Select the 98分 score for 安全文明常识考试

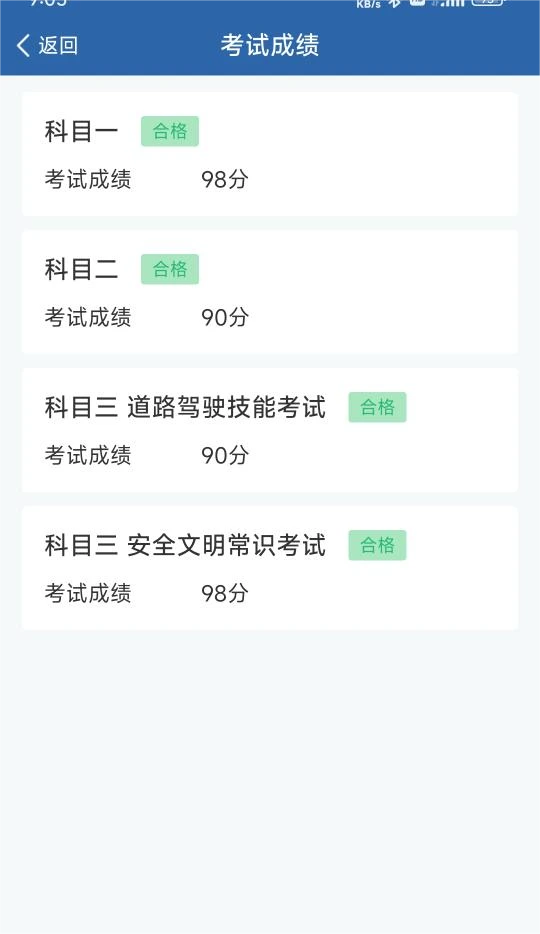click(224, 594)
